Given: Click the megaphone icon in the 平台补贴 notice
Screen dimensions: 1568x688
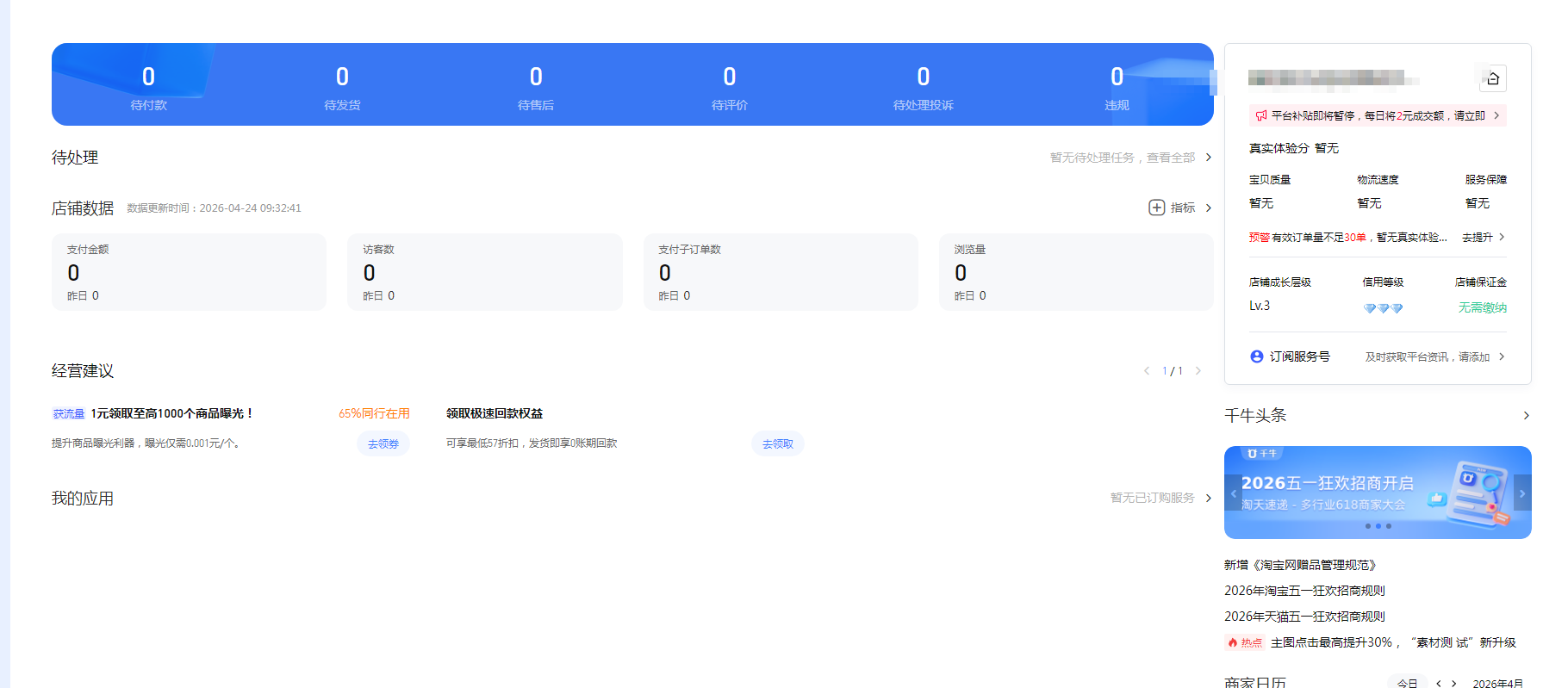Looking at the screenshot, I should (1261, 115).
